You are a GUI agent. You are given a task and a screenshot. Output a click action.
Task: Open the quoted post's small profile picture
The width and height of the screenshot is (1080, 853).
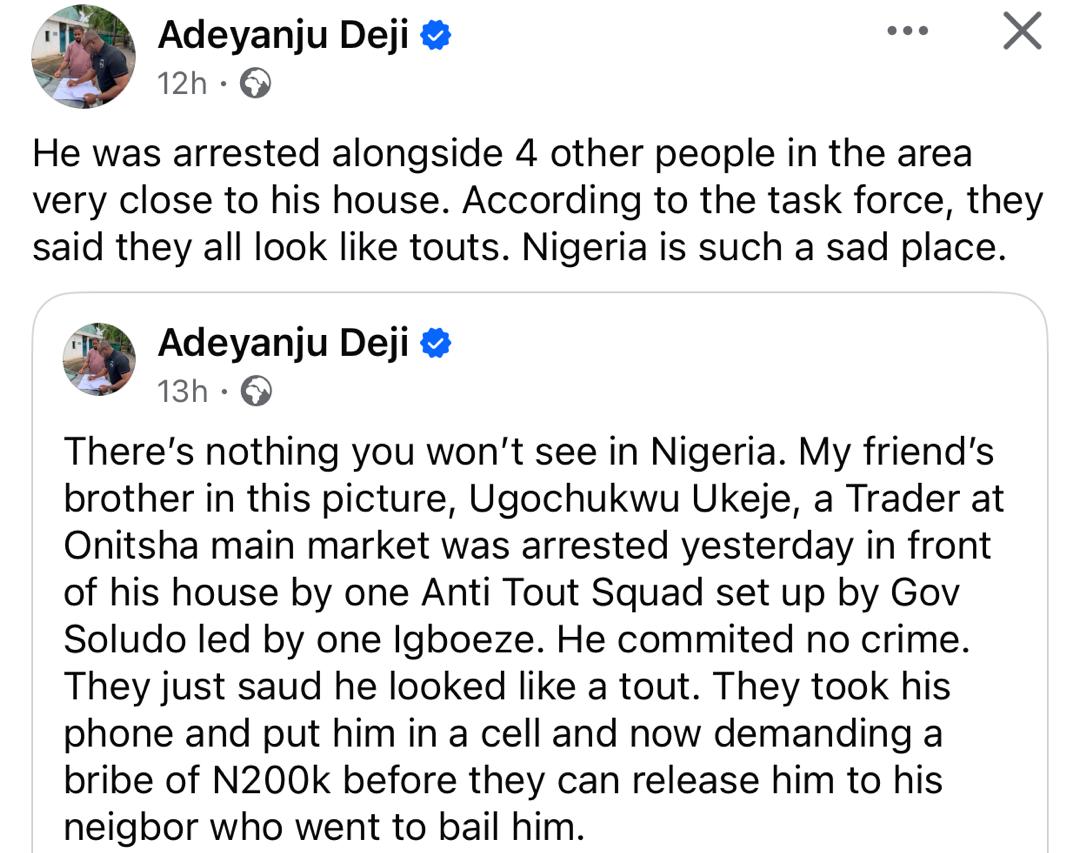(99, 359)
